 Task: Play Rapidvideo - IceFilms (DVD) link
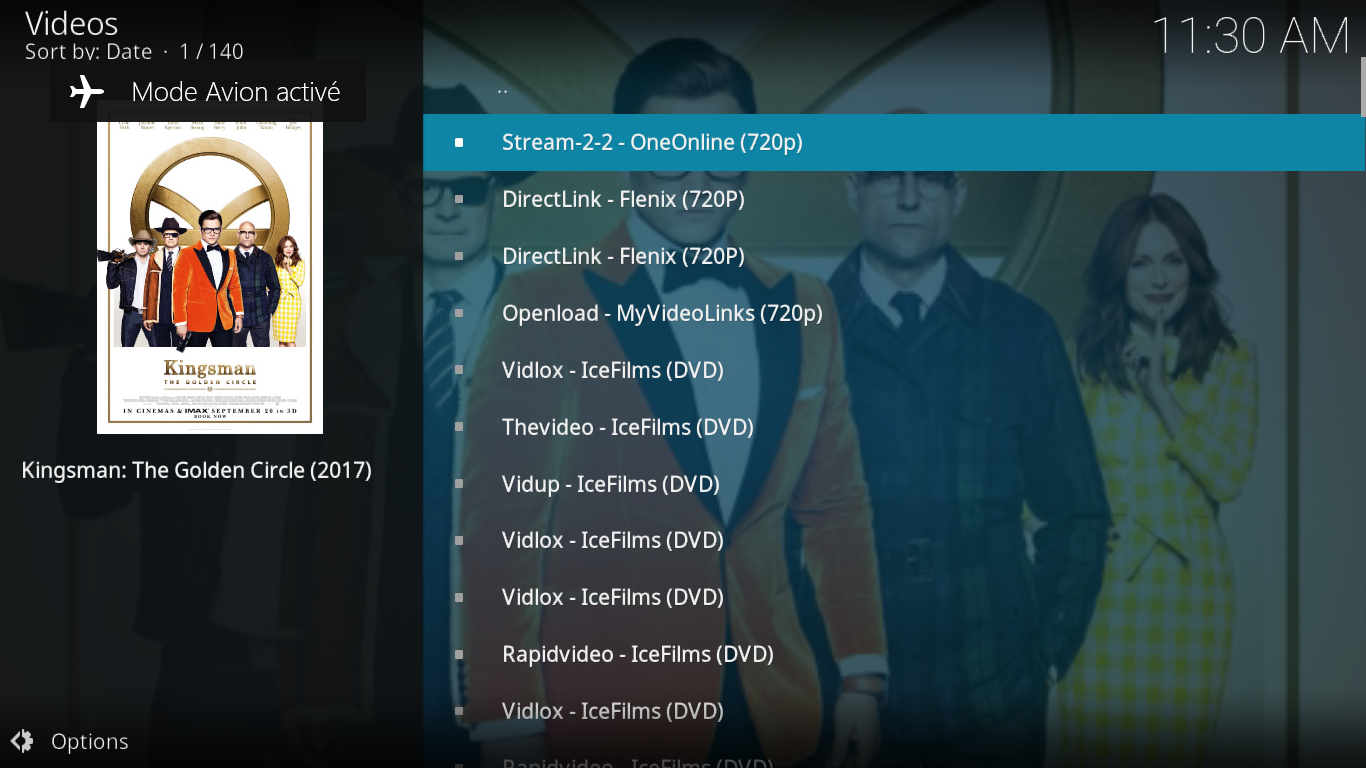[894, 654]
